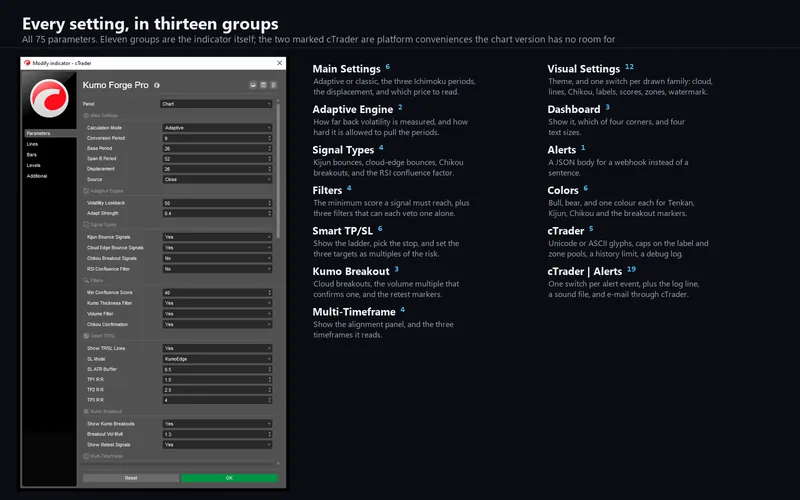Click the Smart TP/SL group icon in dialog
Viewport: 800px width, 500px height.
coord(86,336)
